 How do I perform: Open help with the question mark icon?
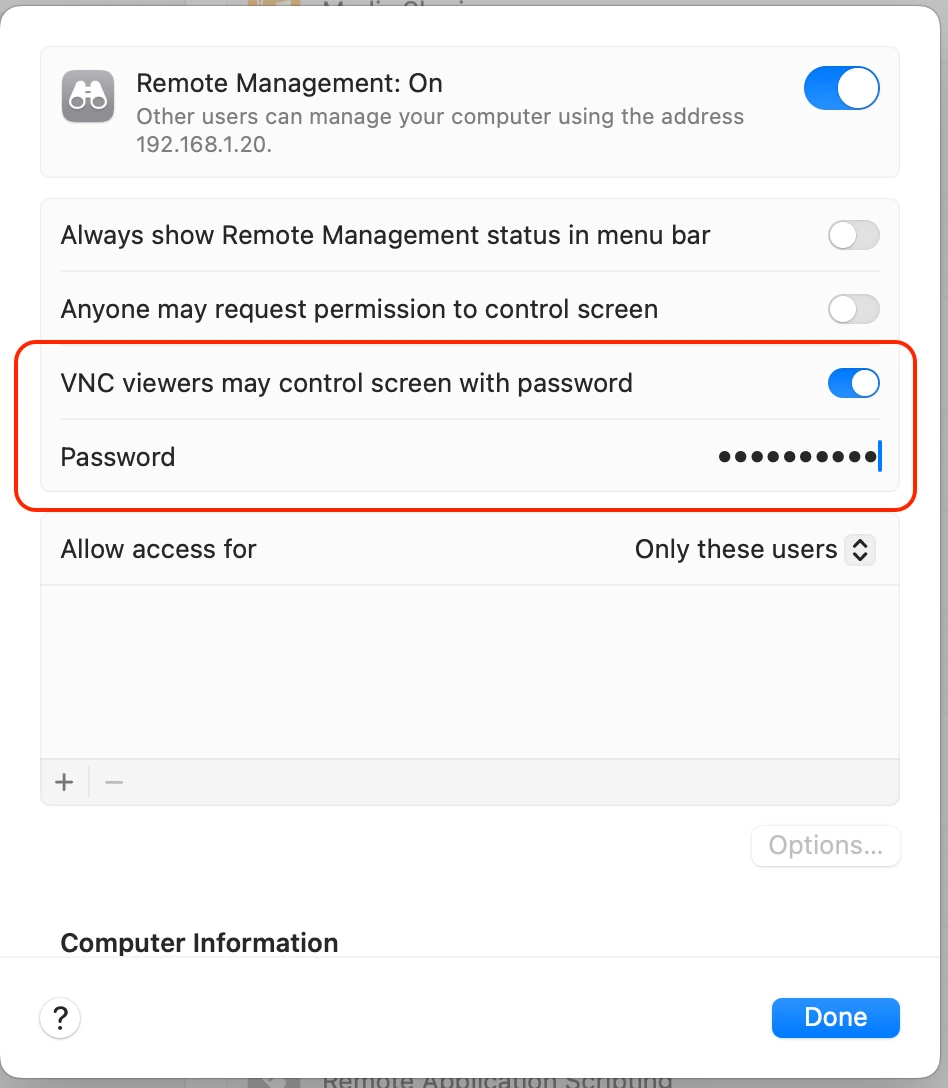(x=60, y=1019)
